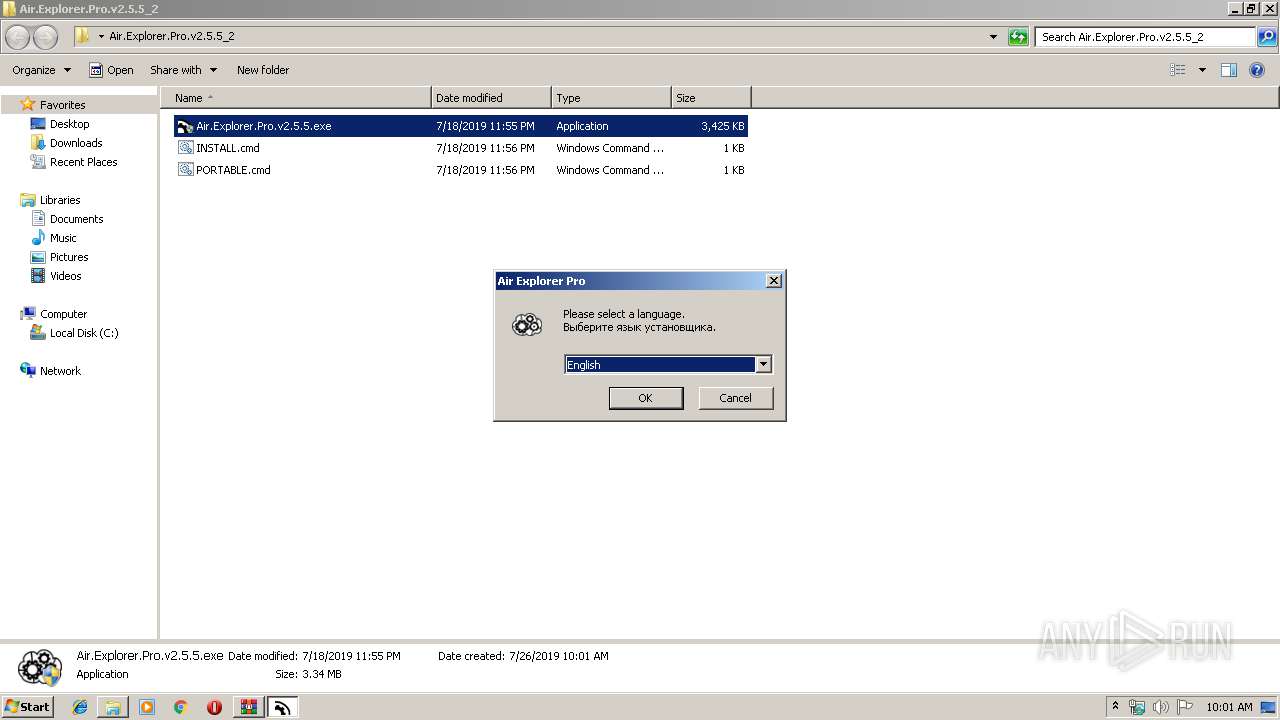Click the Start button
Viewport: 1280px width, 720px height.
[28, 707]
